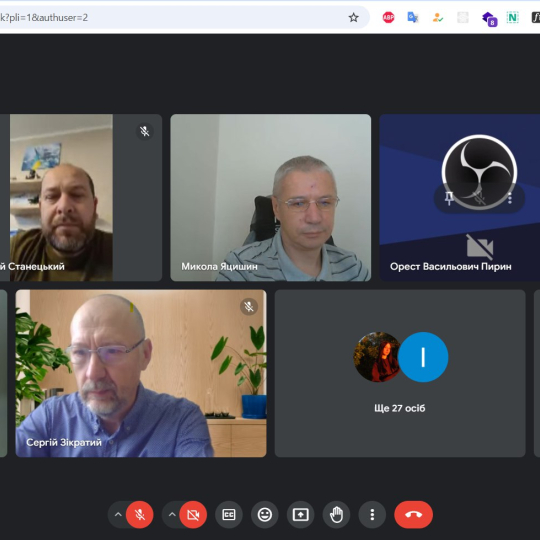The width and height of the screenshot is (540, 540).
Task: Open the Google Translate extension icon
Action: [413, 17]
